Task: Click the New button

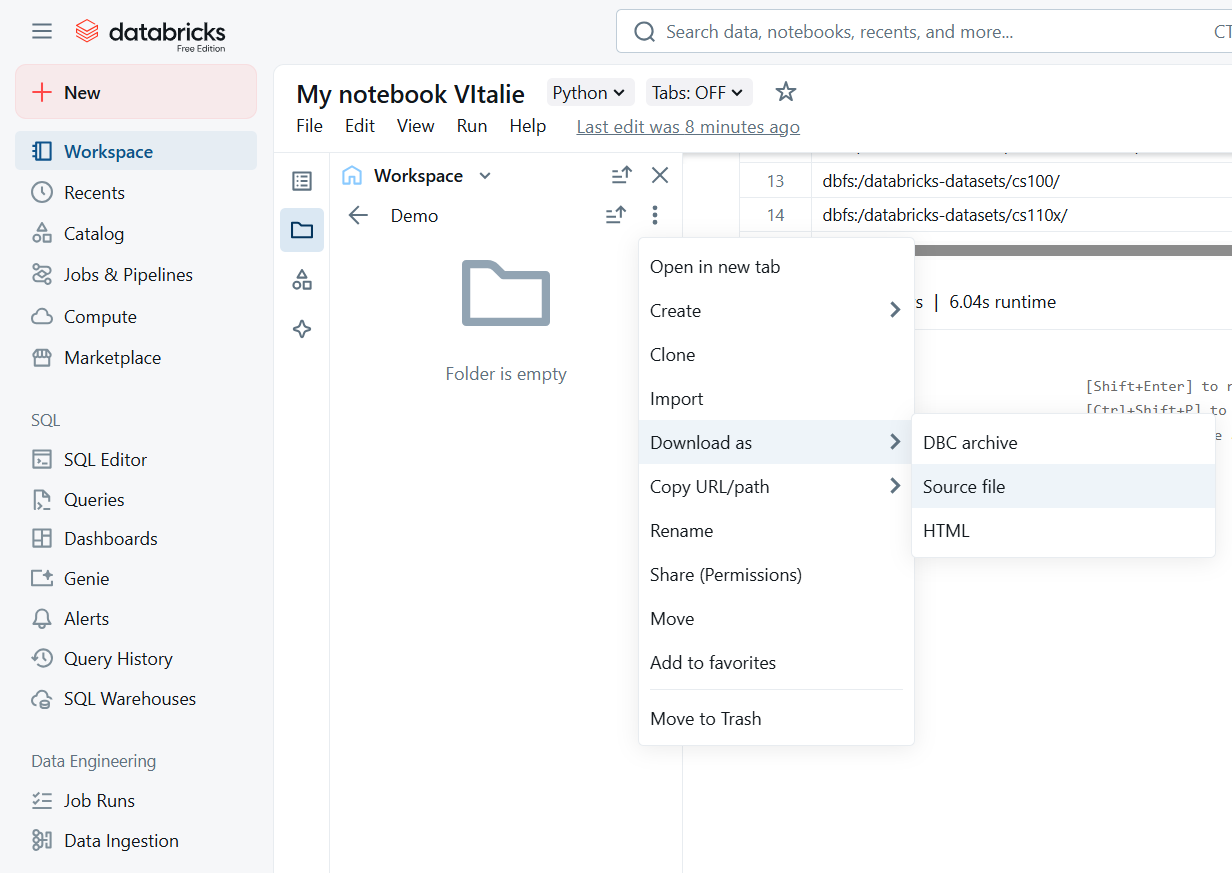Action: pos(136,92)
